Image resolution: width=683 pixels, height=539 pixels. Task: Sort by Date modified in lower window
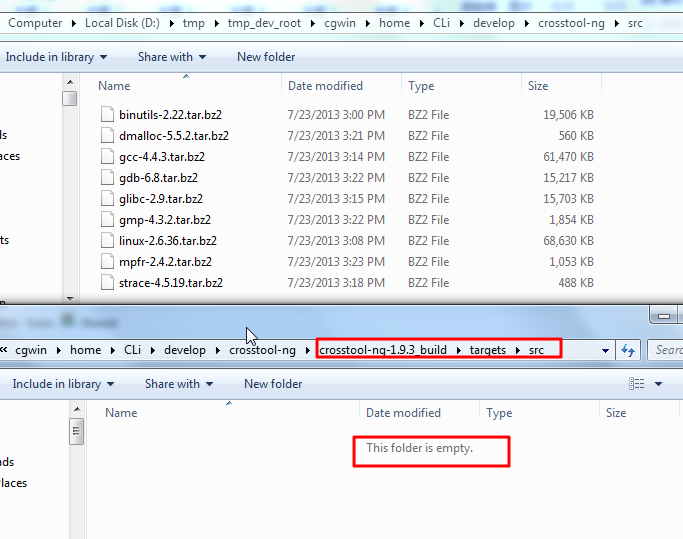[x=403, y=413]
